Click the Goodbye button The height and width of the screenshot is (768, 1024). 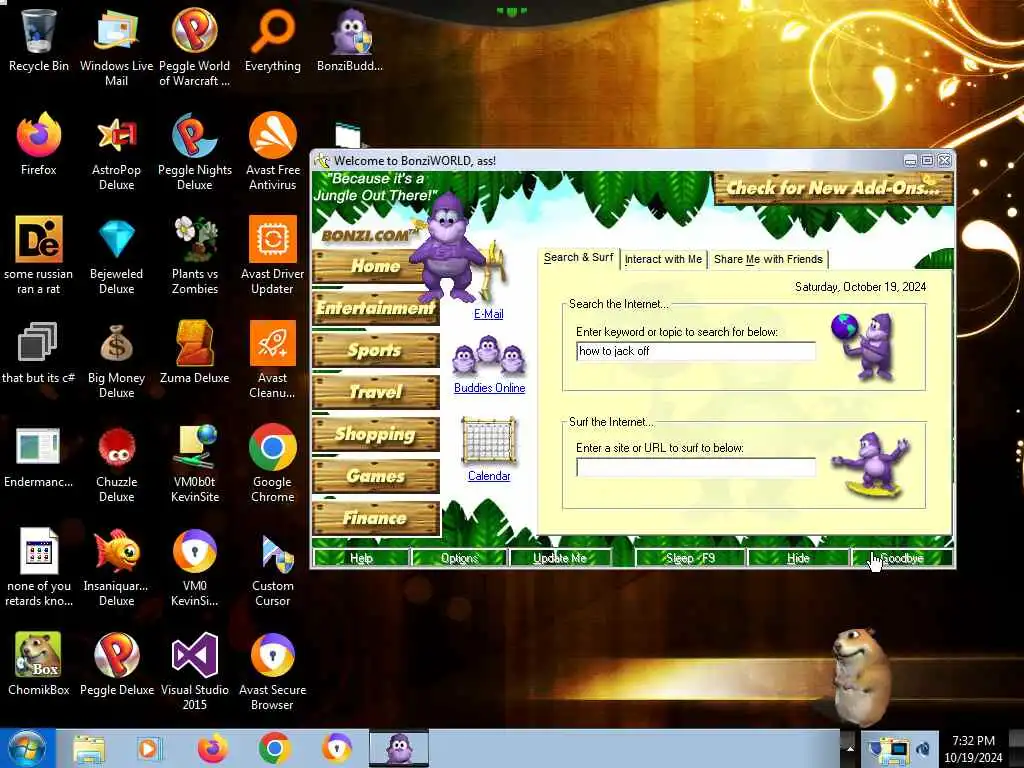902,558
